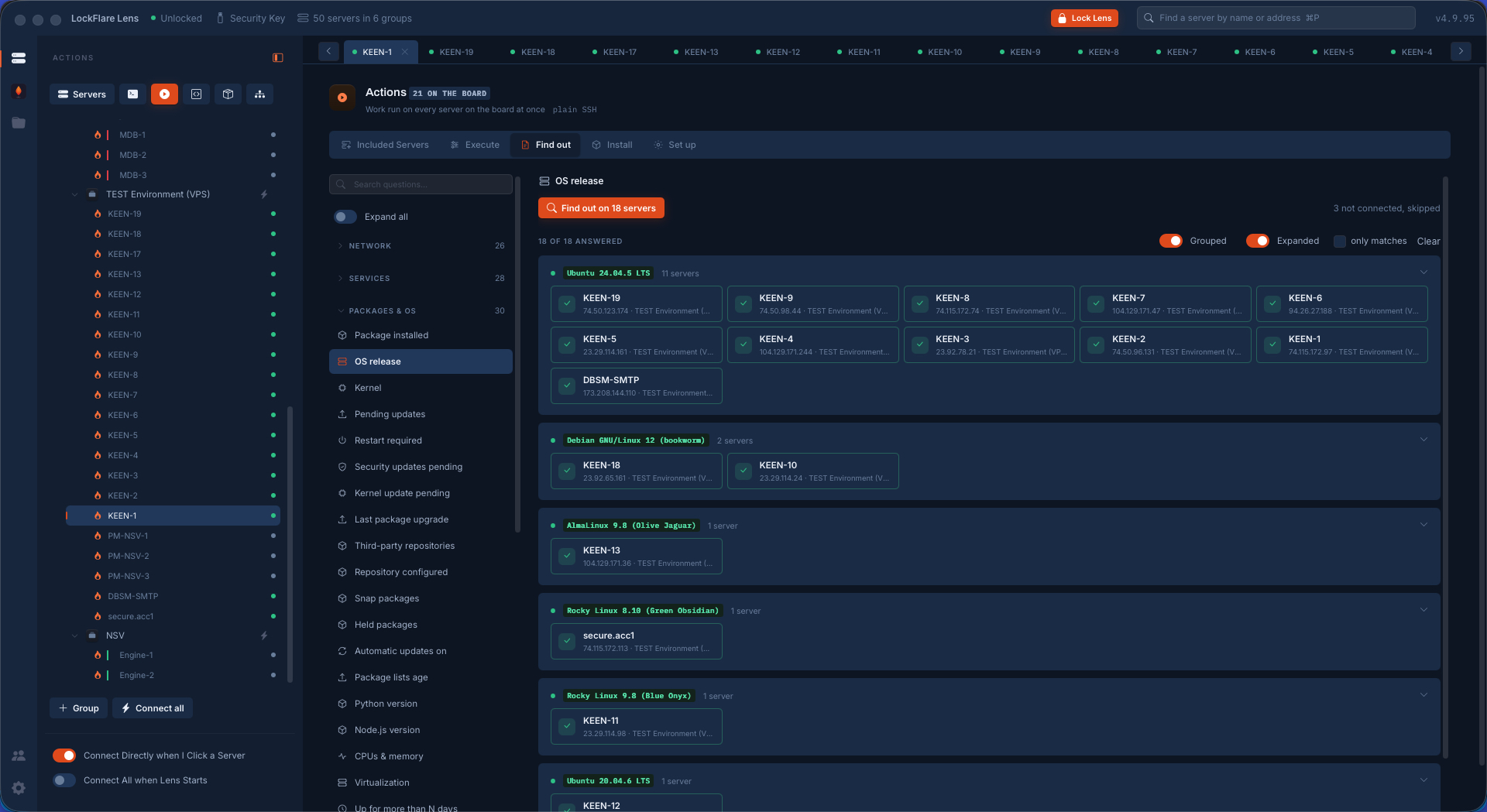The image size is (1487, 812).
Task: Click the Restart required power icon
Action: point(342,440)
